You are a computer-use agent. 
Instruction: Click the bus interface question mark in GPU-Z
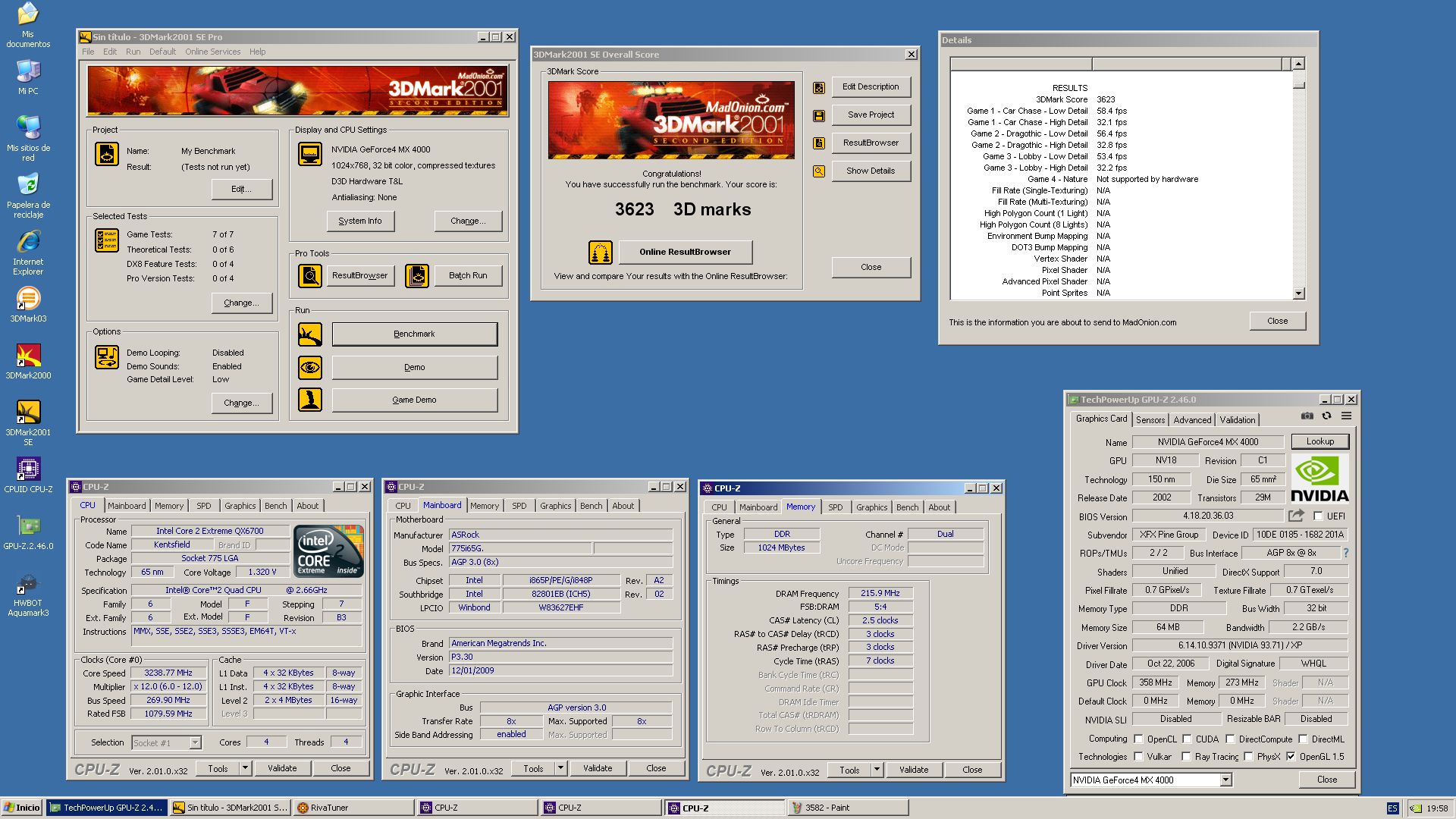tap(1346, 554)
